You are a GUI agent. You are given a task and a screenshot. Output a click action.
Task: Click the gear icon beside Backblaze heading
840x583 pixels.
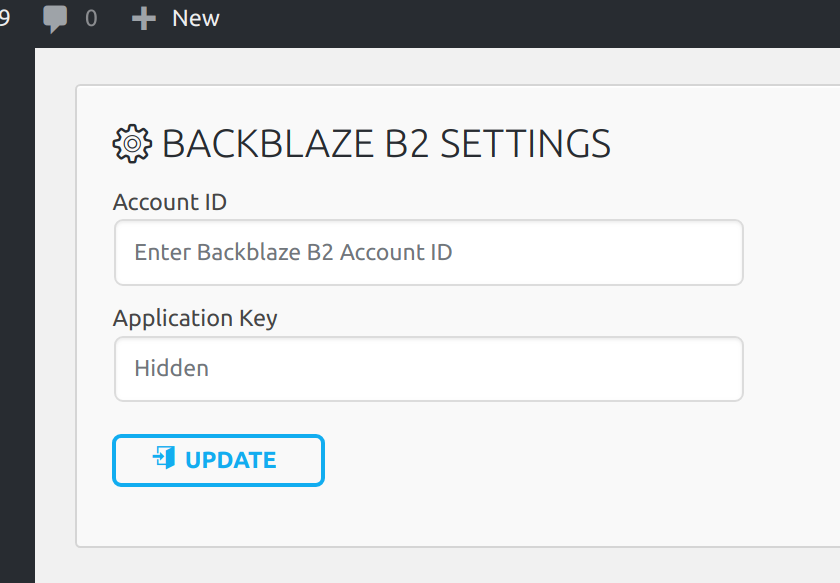point(132,145)
